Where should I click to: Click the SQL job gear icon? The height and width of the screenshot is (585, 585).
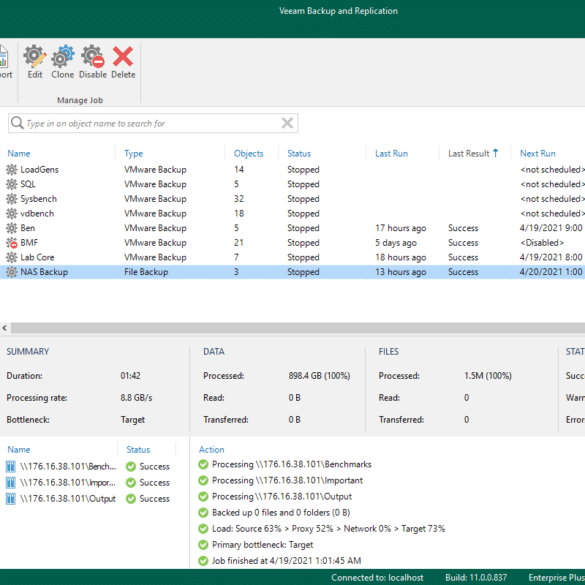[x=12, y=184]
